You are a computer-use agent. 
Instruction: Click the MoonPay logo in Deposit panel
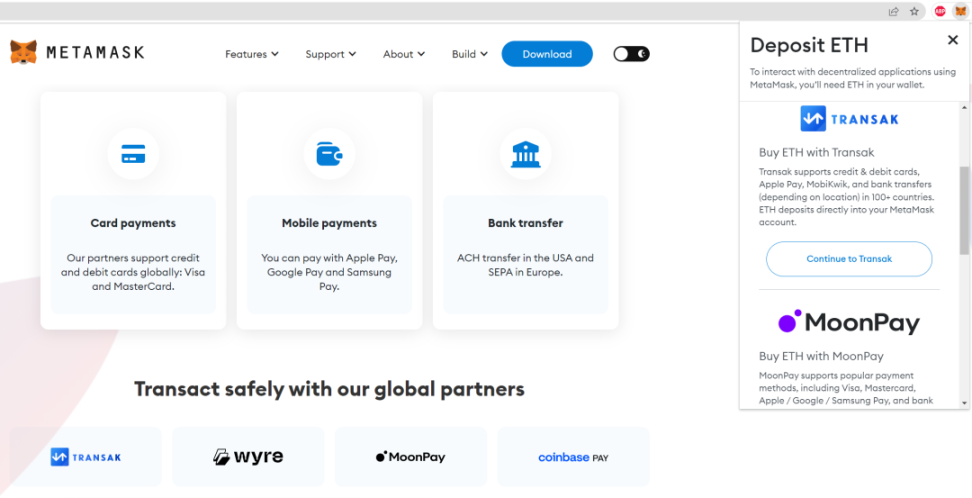point(848,322)
